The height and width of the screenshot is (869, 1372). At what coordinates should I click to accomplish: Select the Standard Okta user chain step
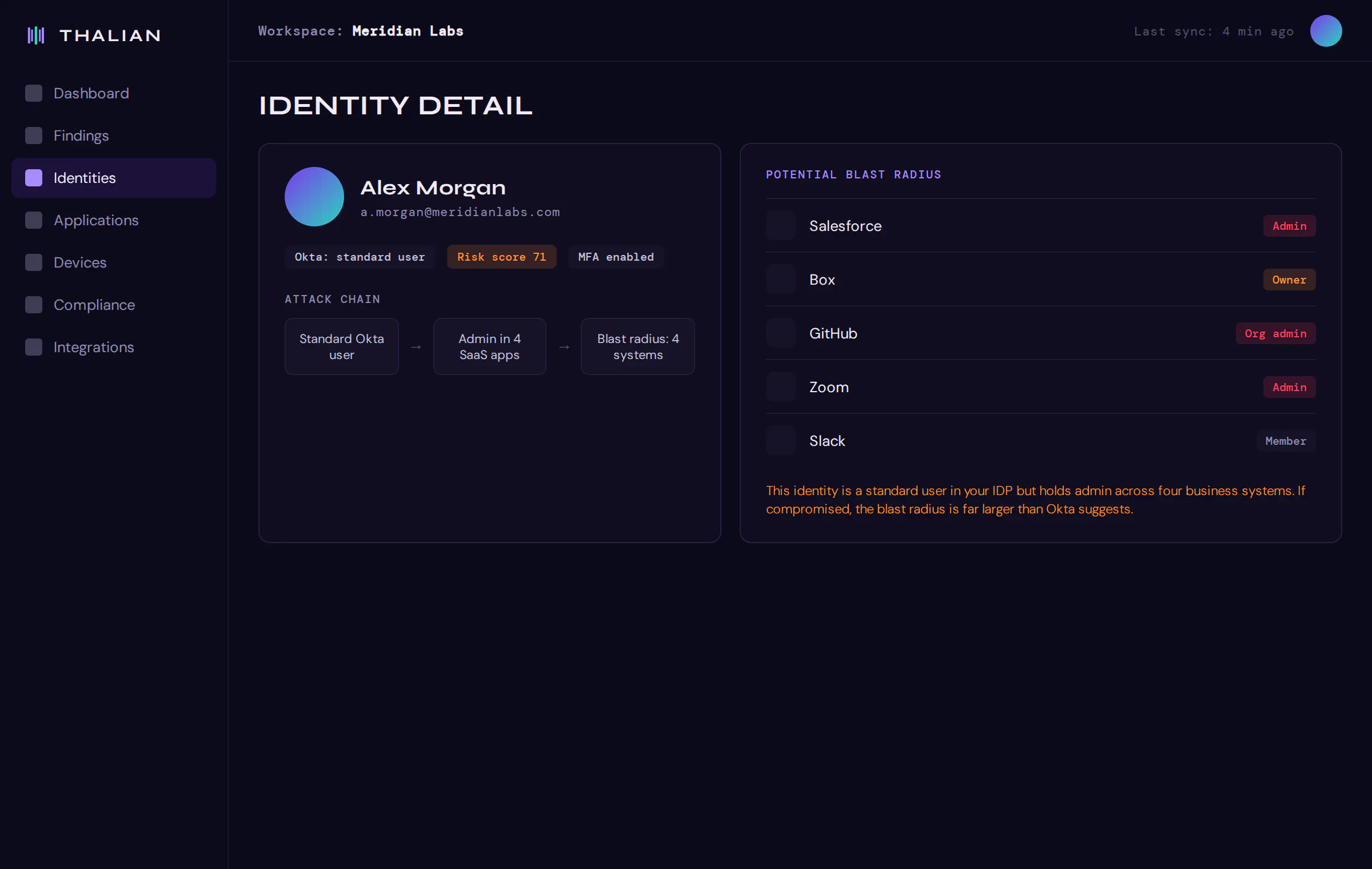[x=342, y=346]
